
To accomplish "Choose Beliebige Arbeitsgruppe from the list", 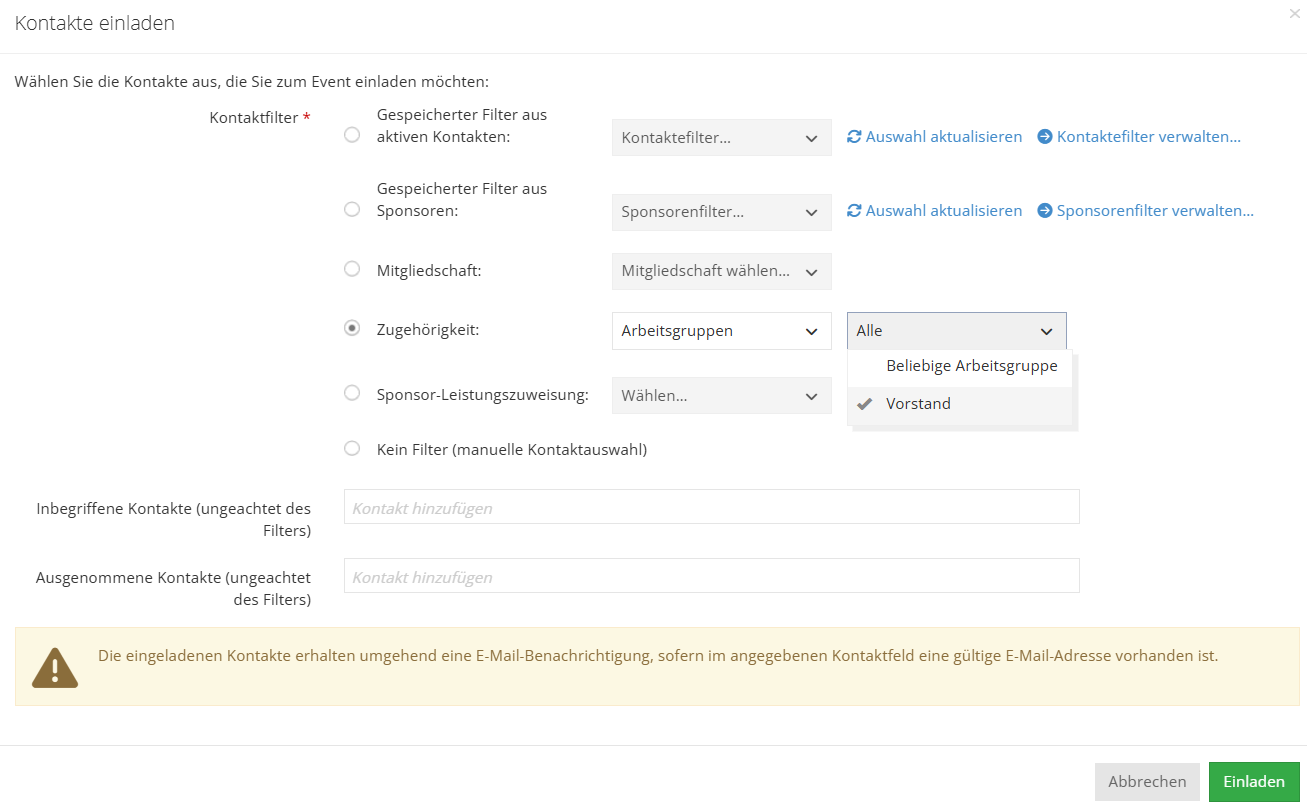I will click(x=971, y=366).
